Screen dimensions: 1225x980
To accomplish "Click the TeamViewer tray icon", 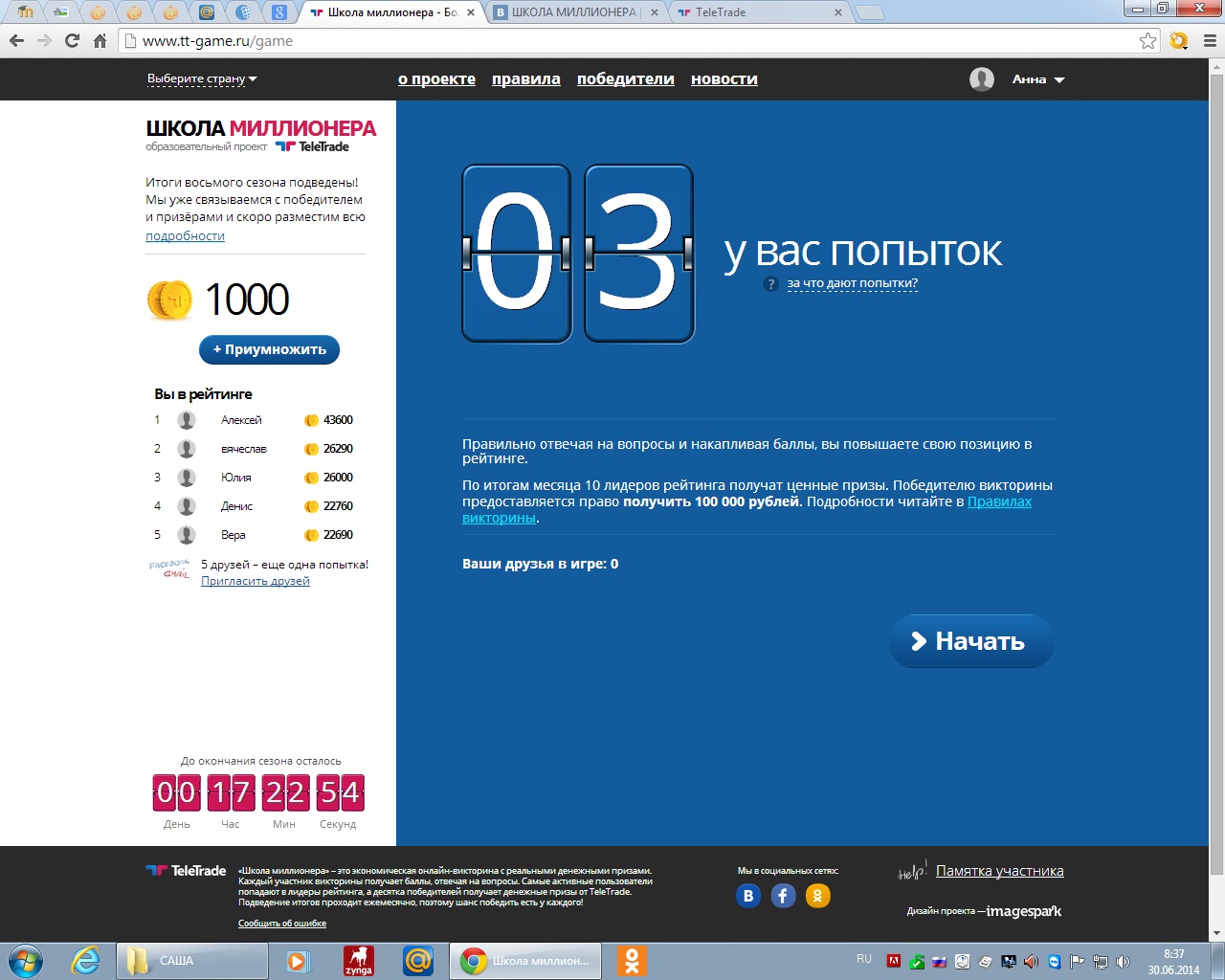I will pos(1055,961).
